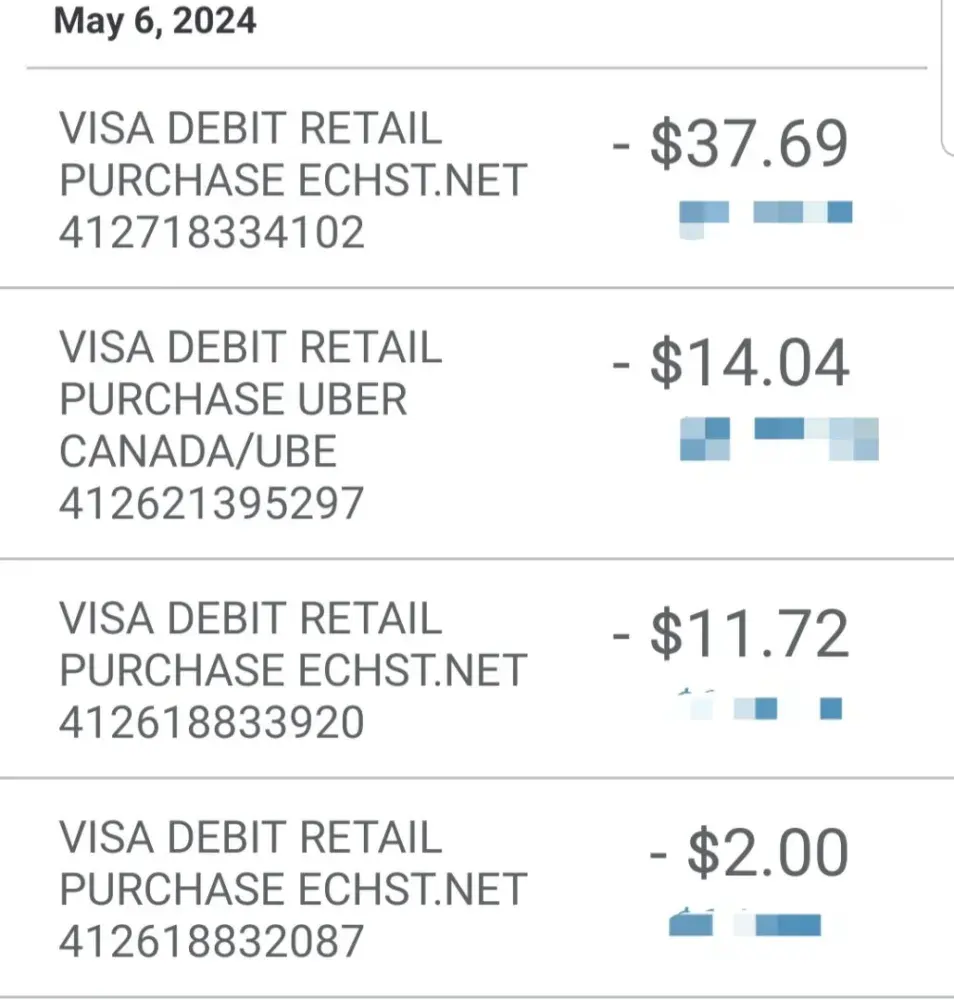The image size is (954, 1000).
Task: Click the -$14.04 amount
Action: [731, 364]
